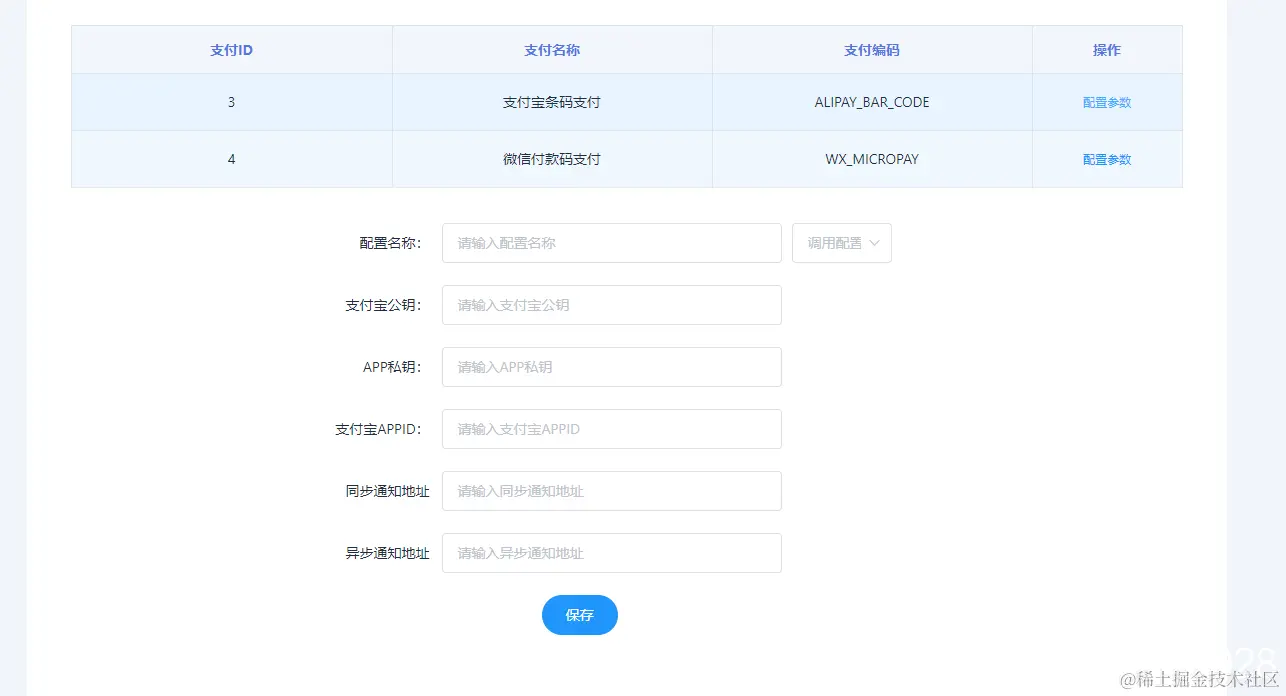Click the APP私钥 form label
The height and width of the screenshot is (696, 1286).
(392, 367)
